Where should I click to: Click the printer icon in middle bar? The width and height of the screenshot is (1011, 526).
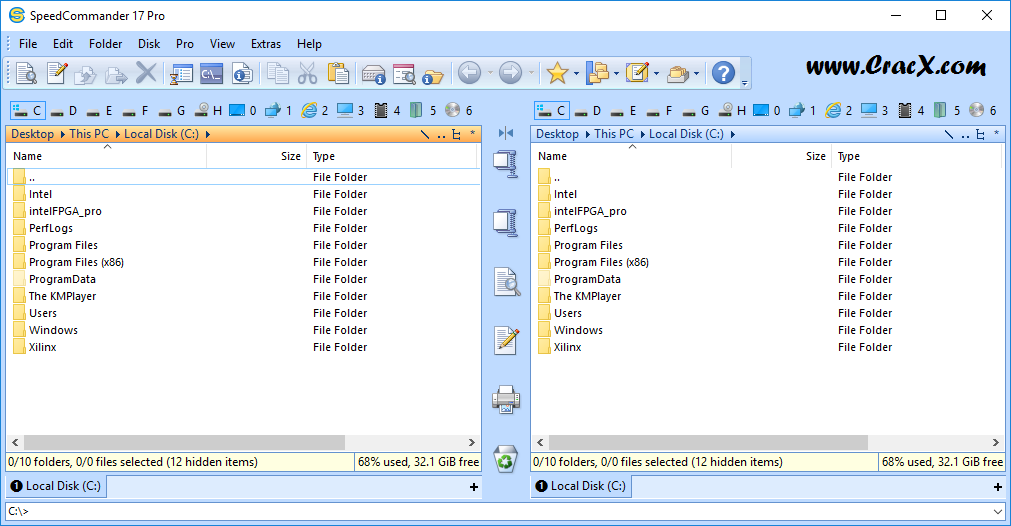(506, 399)
